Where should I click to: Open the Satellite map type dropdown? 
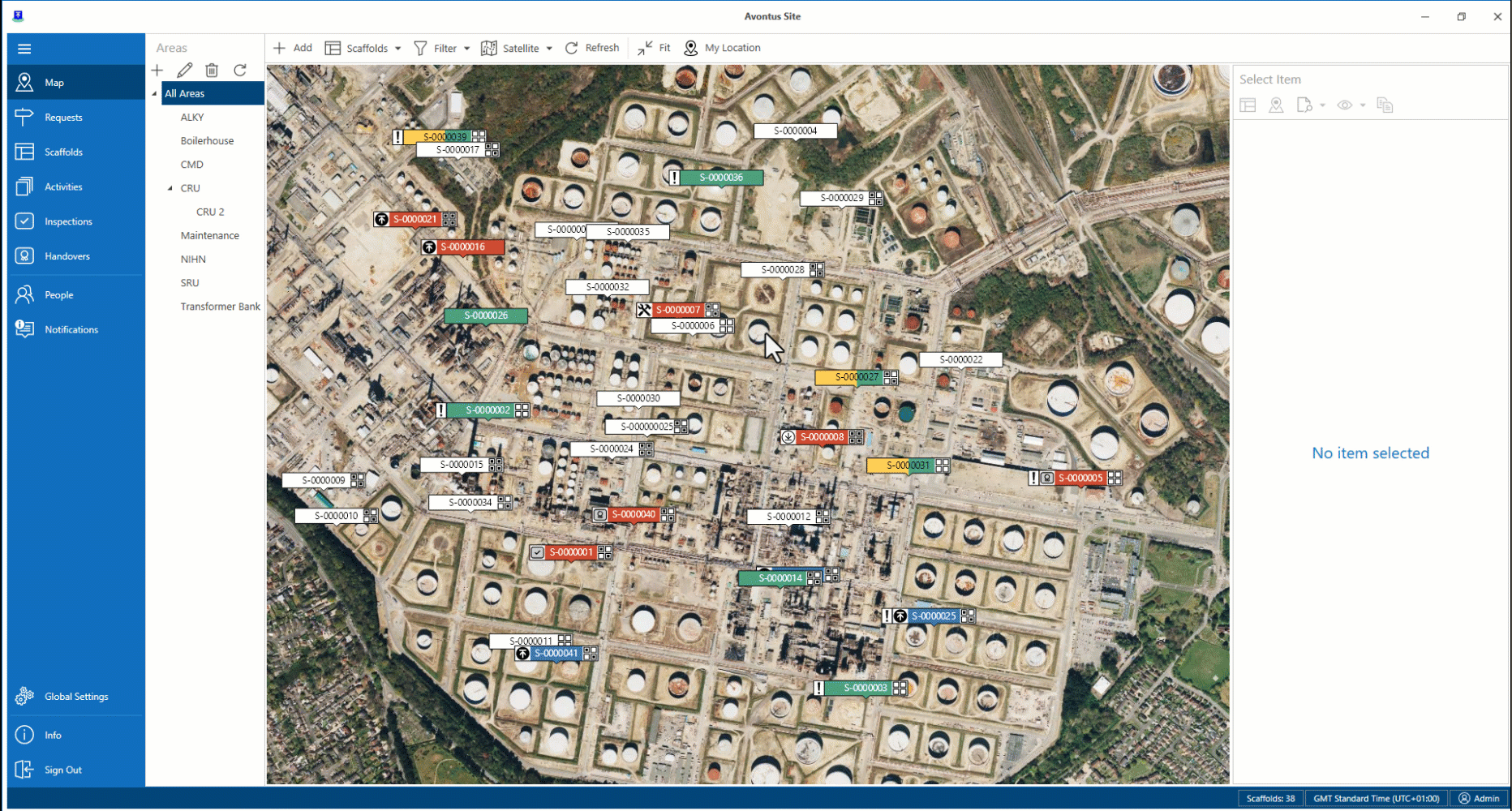click(517, 48)
